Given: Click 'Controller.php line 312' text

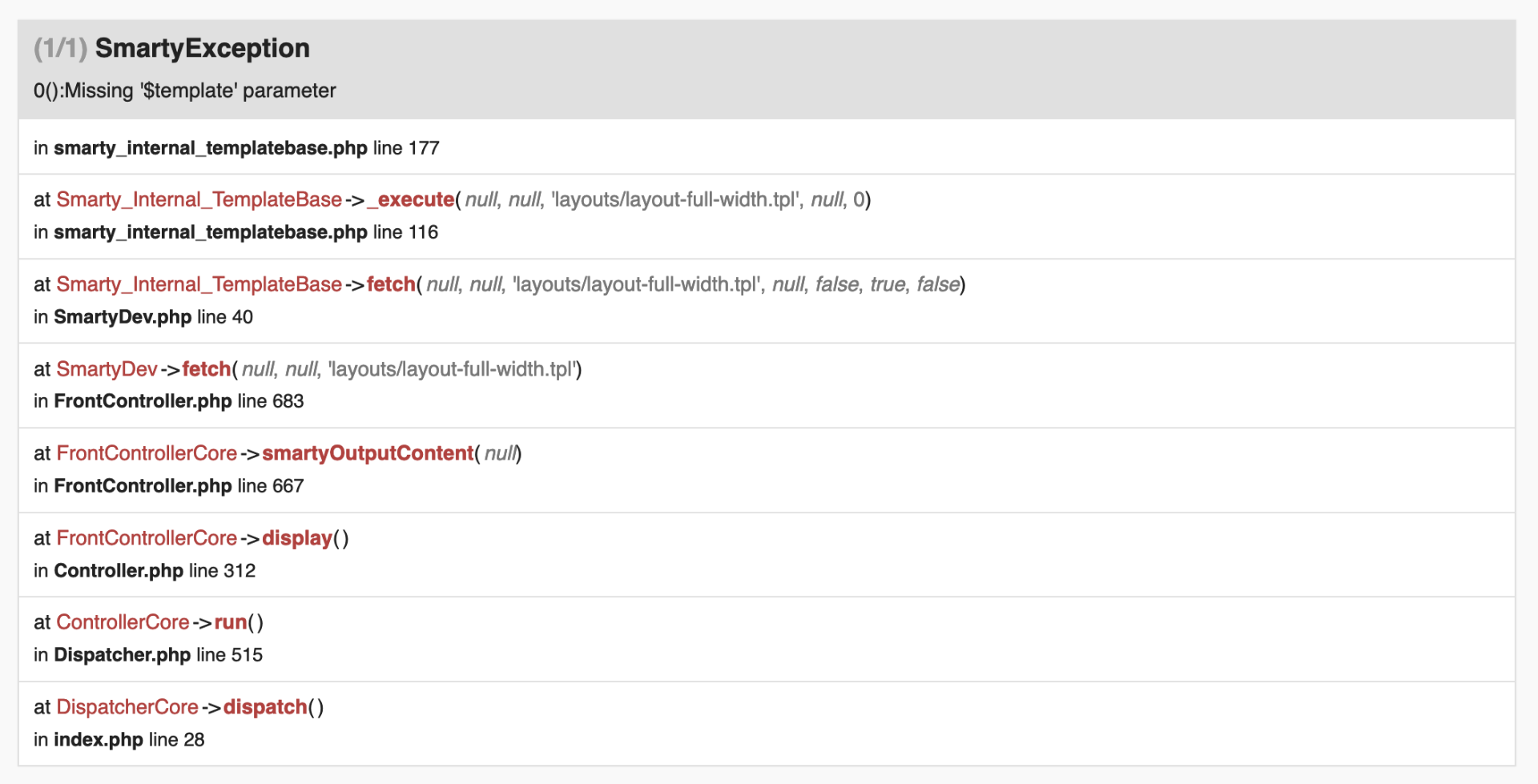Looking at the screenshot, I should pos(155,571).
